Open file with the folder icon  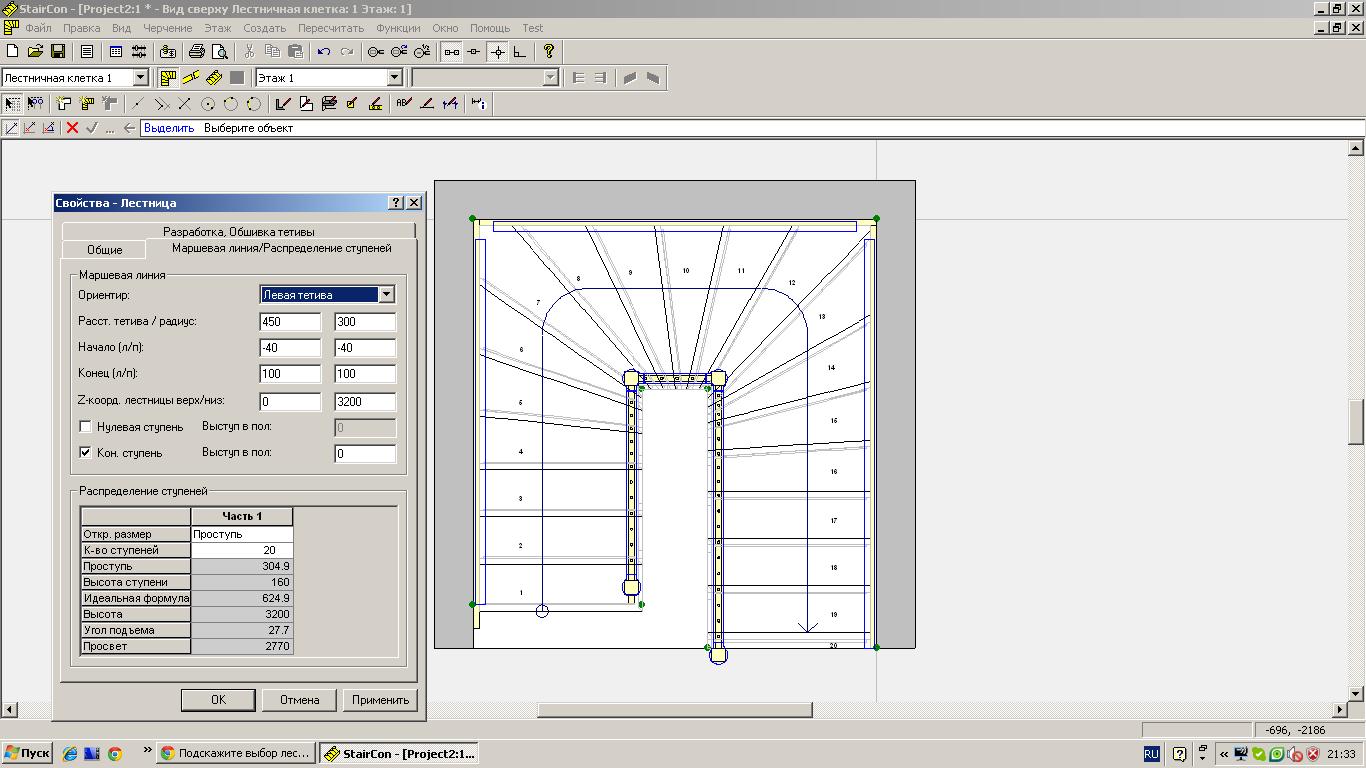click(35, 52)
